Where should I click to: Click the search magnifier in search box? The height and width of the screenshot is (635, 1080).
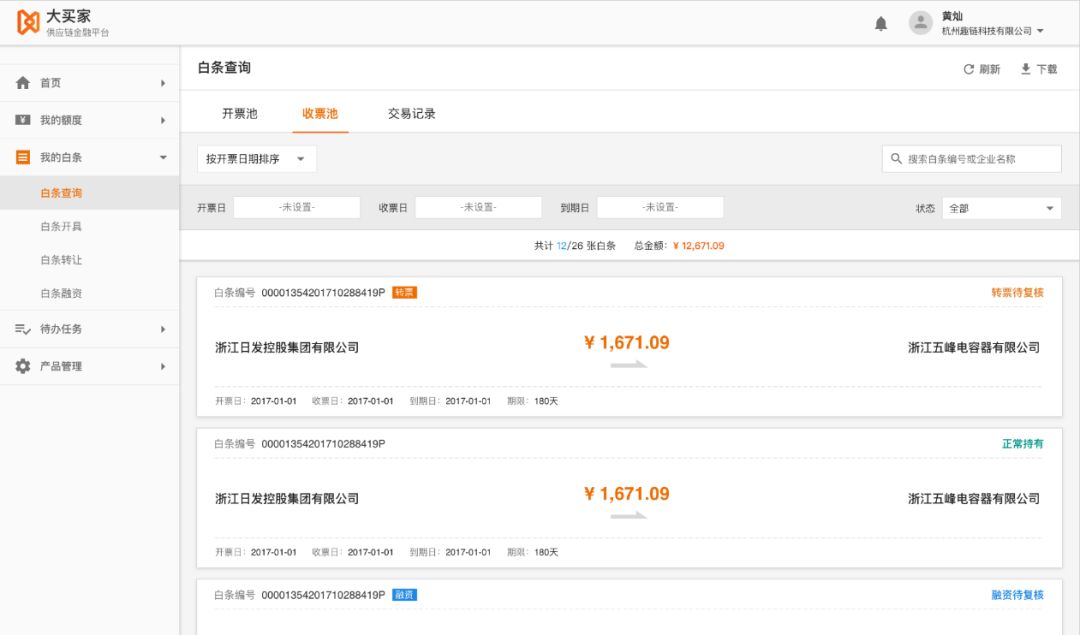[x=893, y=158]
